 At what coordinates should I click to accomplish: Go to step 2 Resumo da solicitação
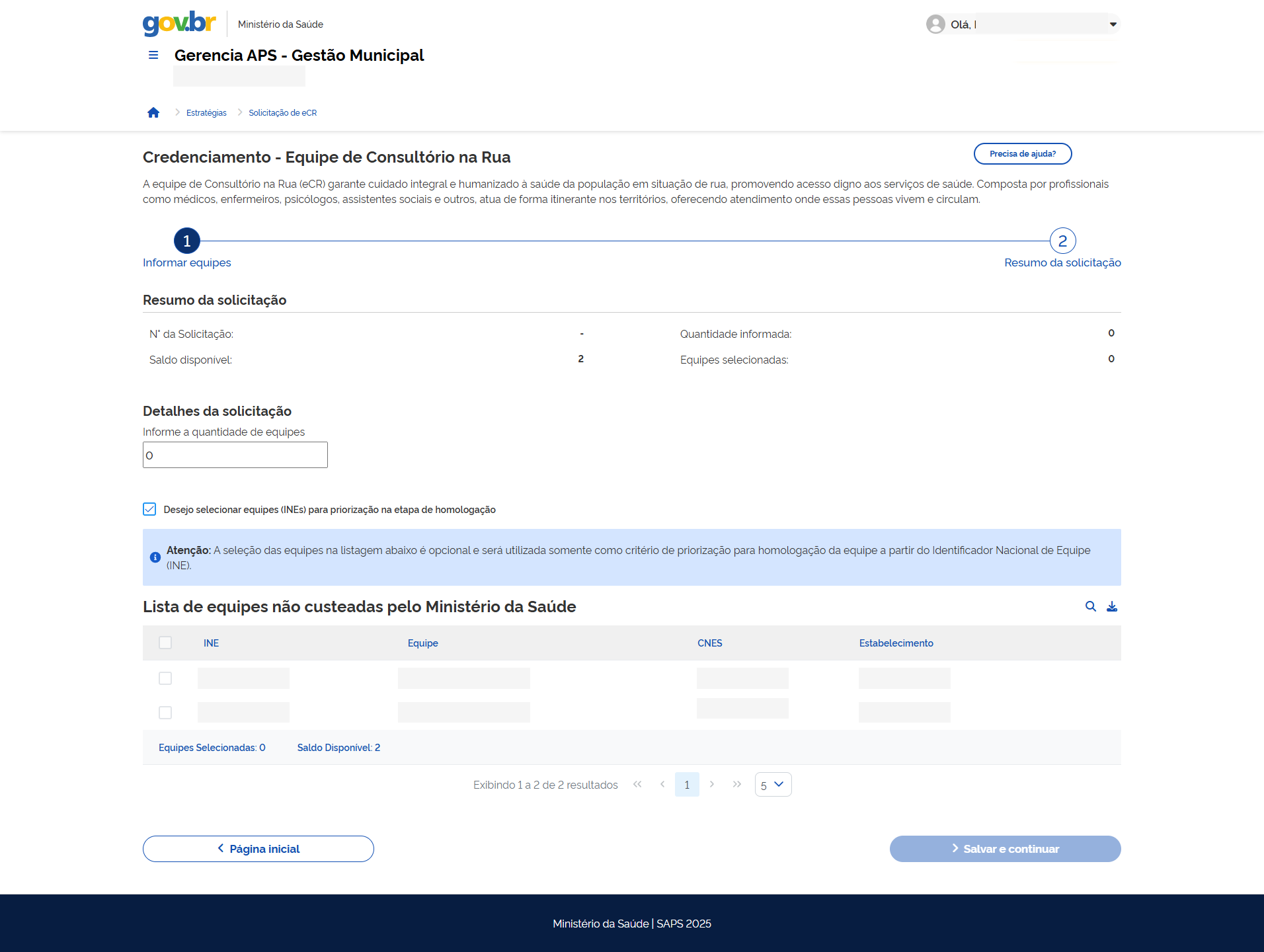[1062, 241]
